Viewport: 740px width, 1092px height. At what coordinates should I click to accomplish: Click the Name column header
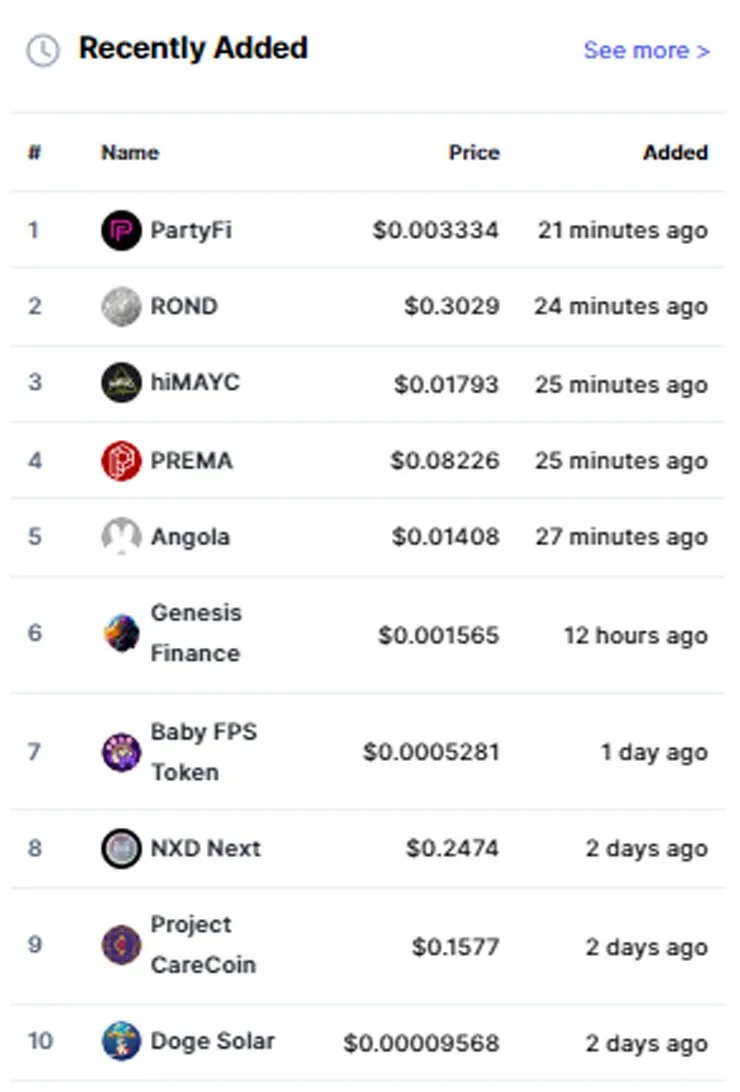[x=130, y=152]
